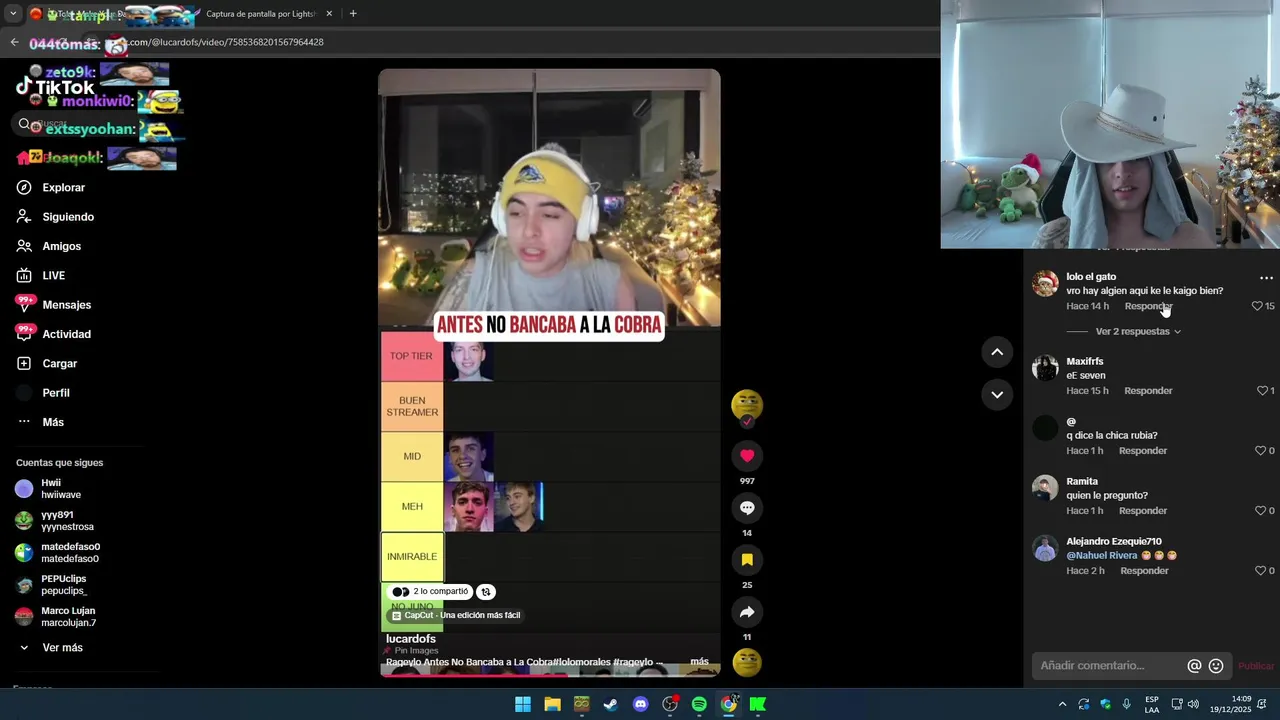Open OBS Studio from the taskbar
The height and width of the screenshot is (720, 1280).
click(x=670, y=704)
